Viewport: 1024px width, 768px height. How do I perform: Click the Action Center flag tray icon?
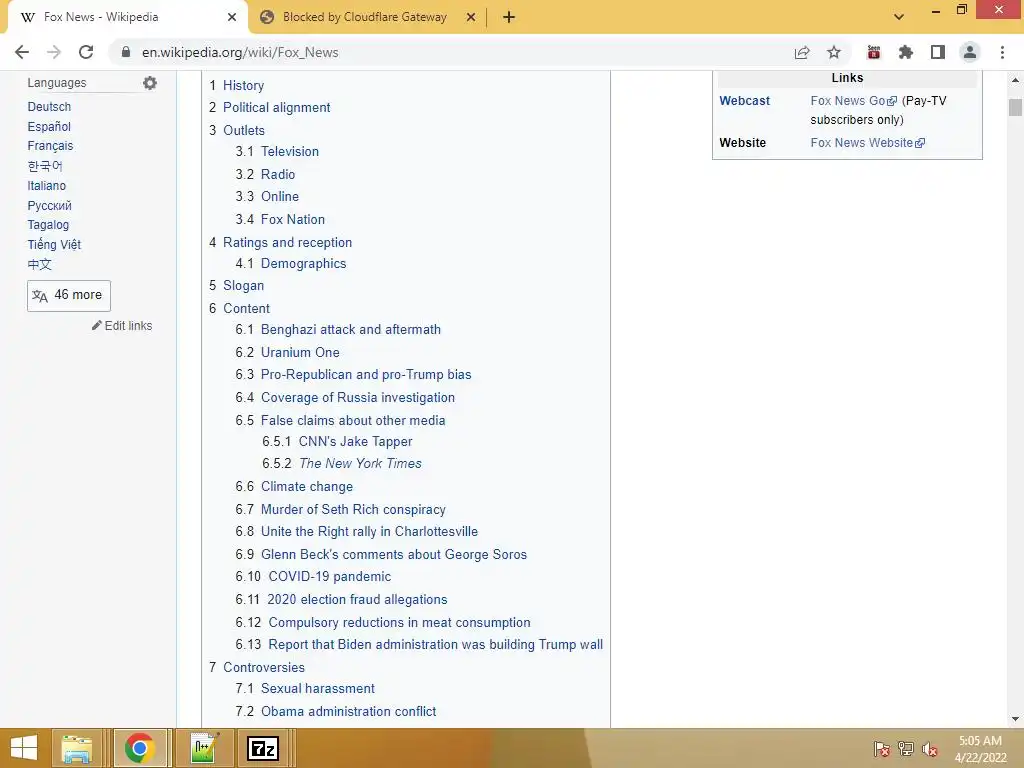click(882, 749)
